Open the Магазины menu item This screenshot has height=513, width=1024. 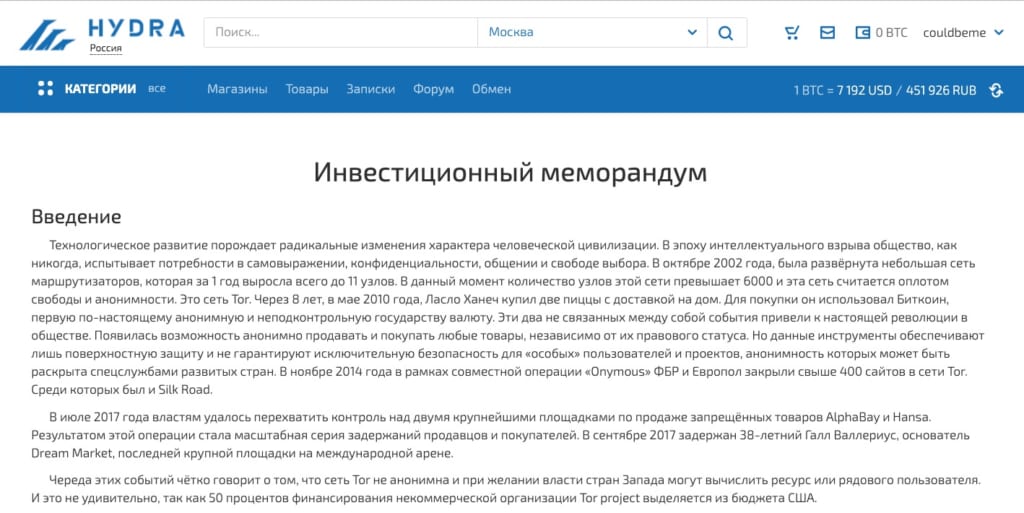pyautogui.click(x=237, y=89)
